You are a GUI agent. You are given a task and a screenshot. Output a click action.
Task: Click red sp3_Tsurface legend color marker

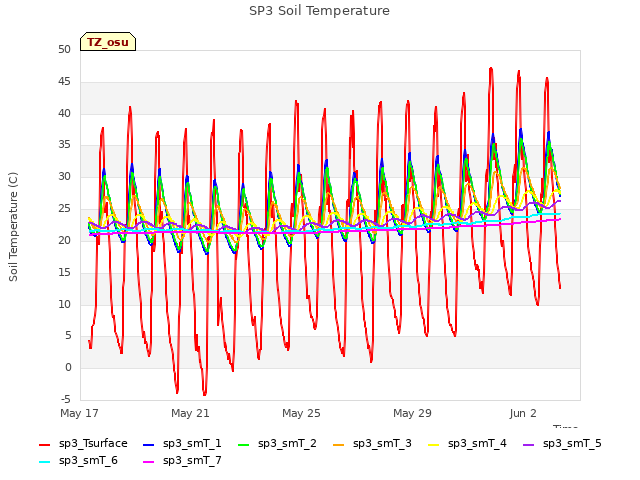[x=44, y=444]
